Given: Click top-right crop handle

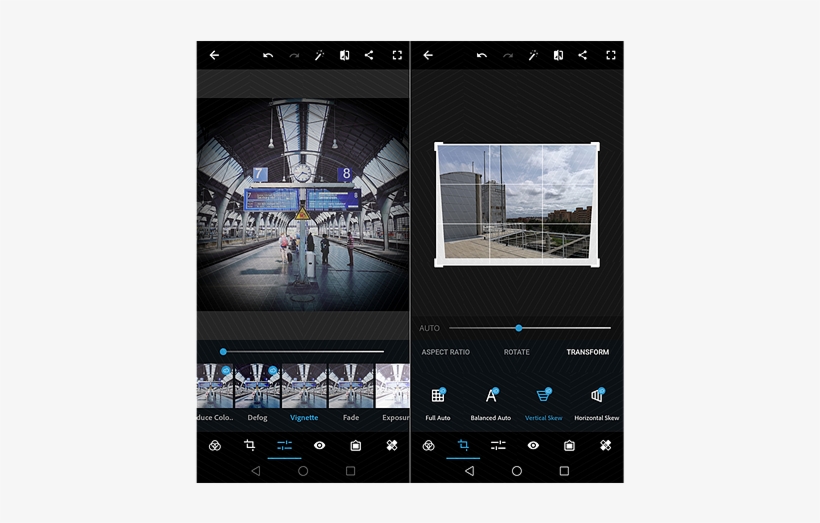Looking at the screenshot, I should pos(596,146).
